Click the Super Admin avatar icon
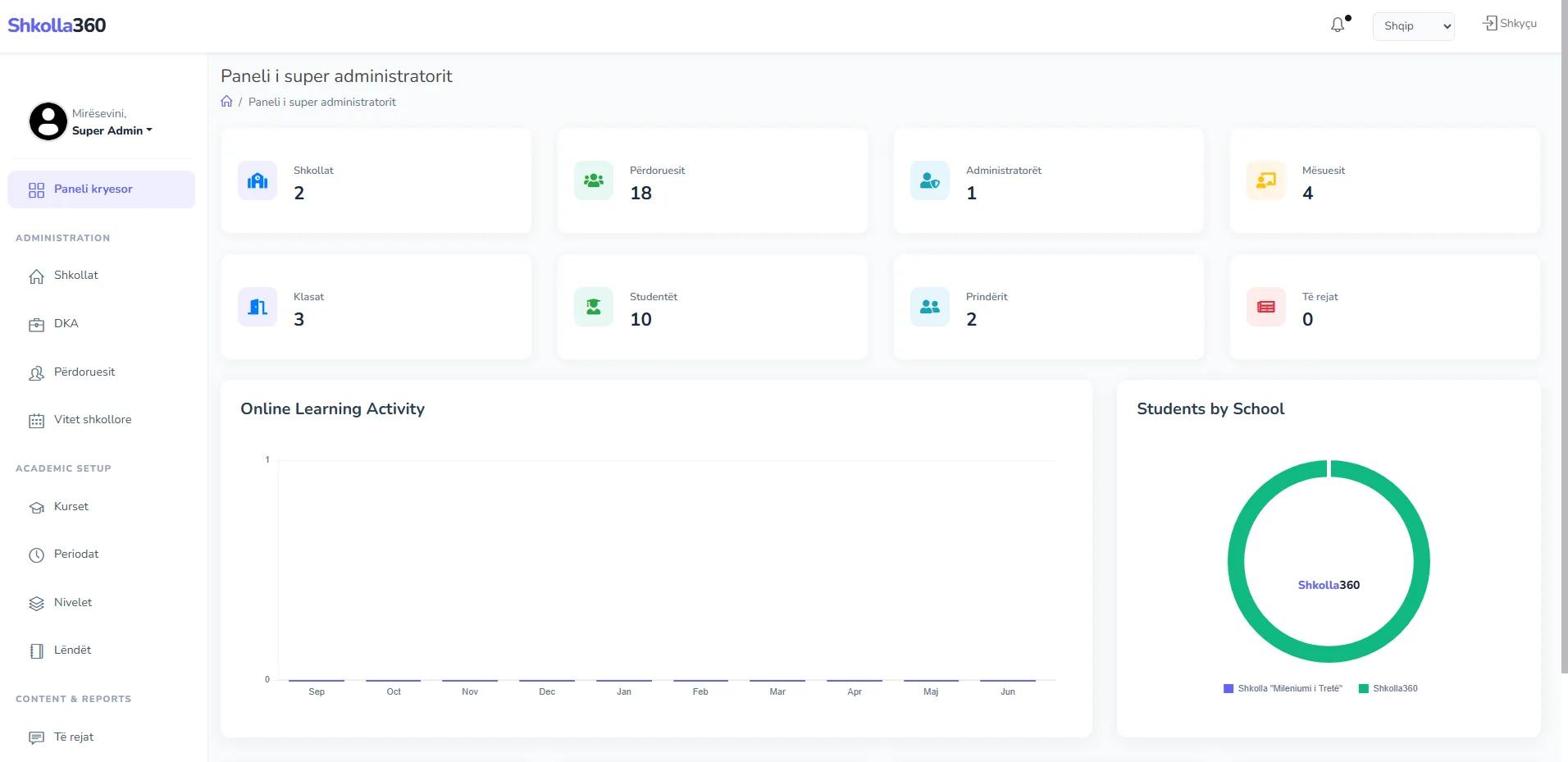 point(48,121)
